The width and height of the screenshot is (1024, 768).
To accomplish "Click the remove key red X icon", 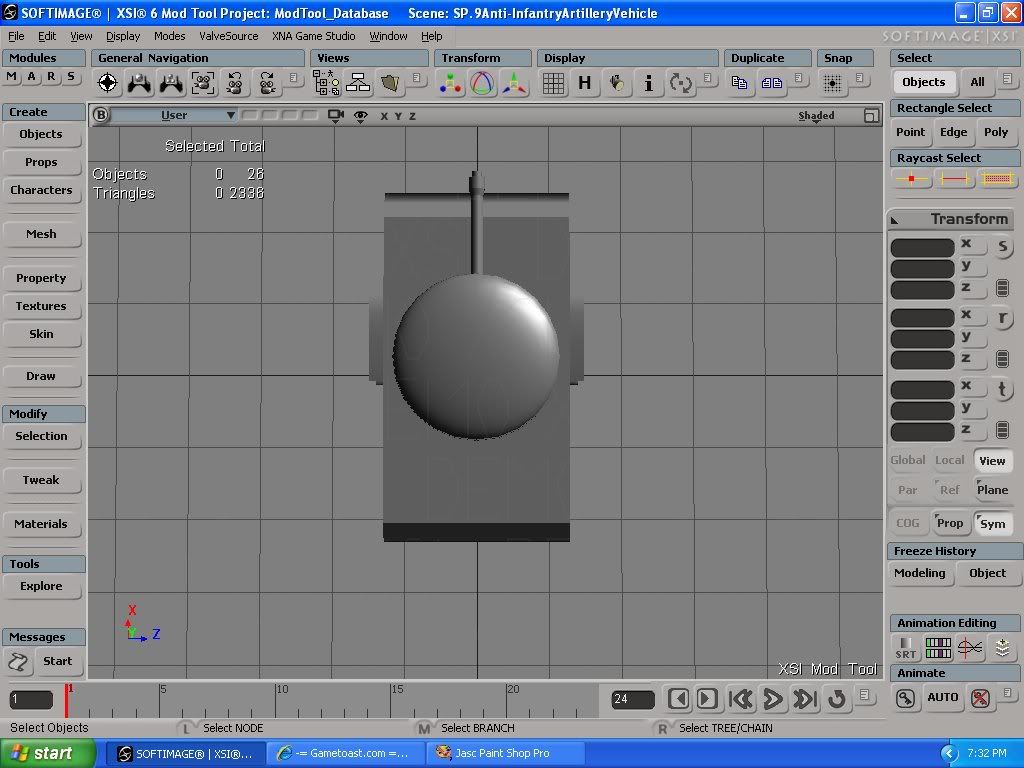I will point(980,698).
